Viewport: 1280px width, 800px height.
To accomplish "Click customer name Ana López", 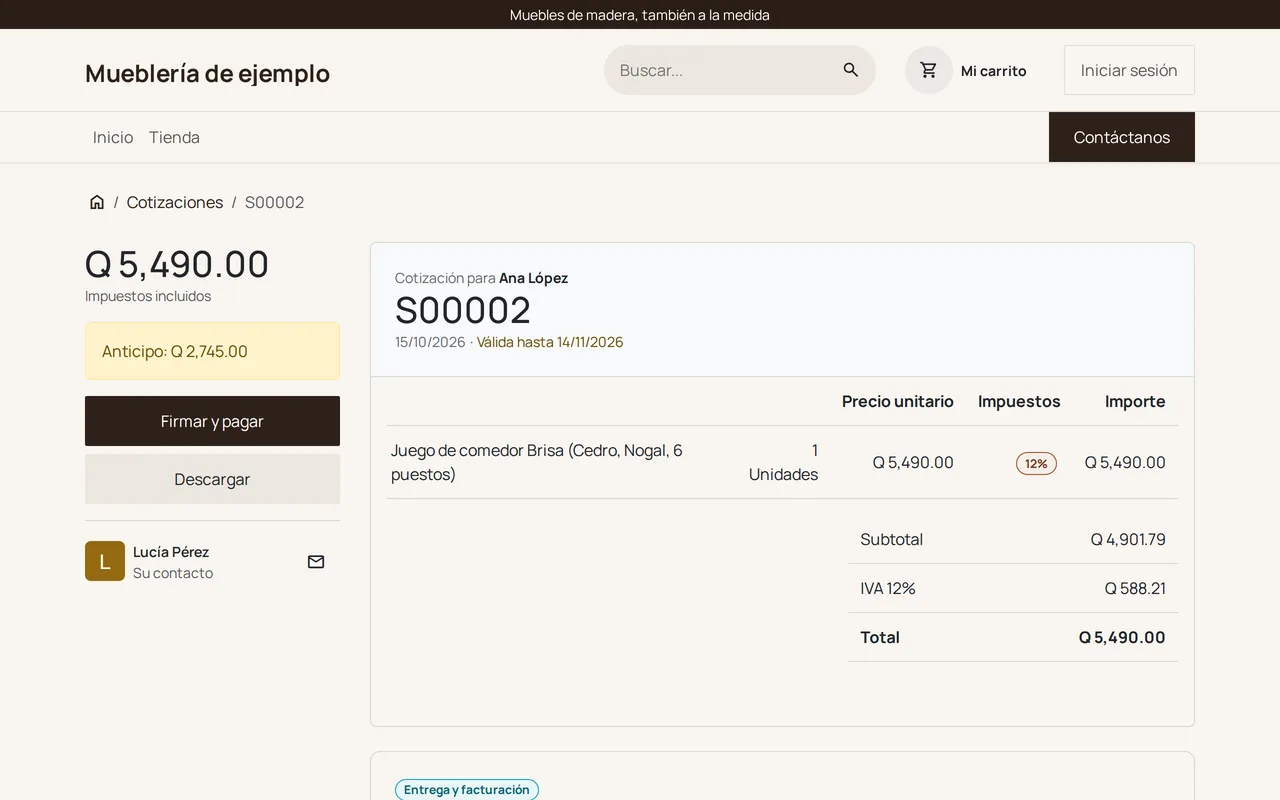I will click(x=534, y=278).
